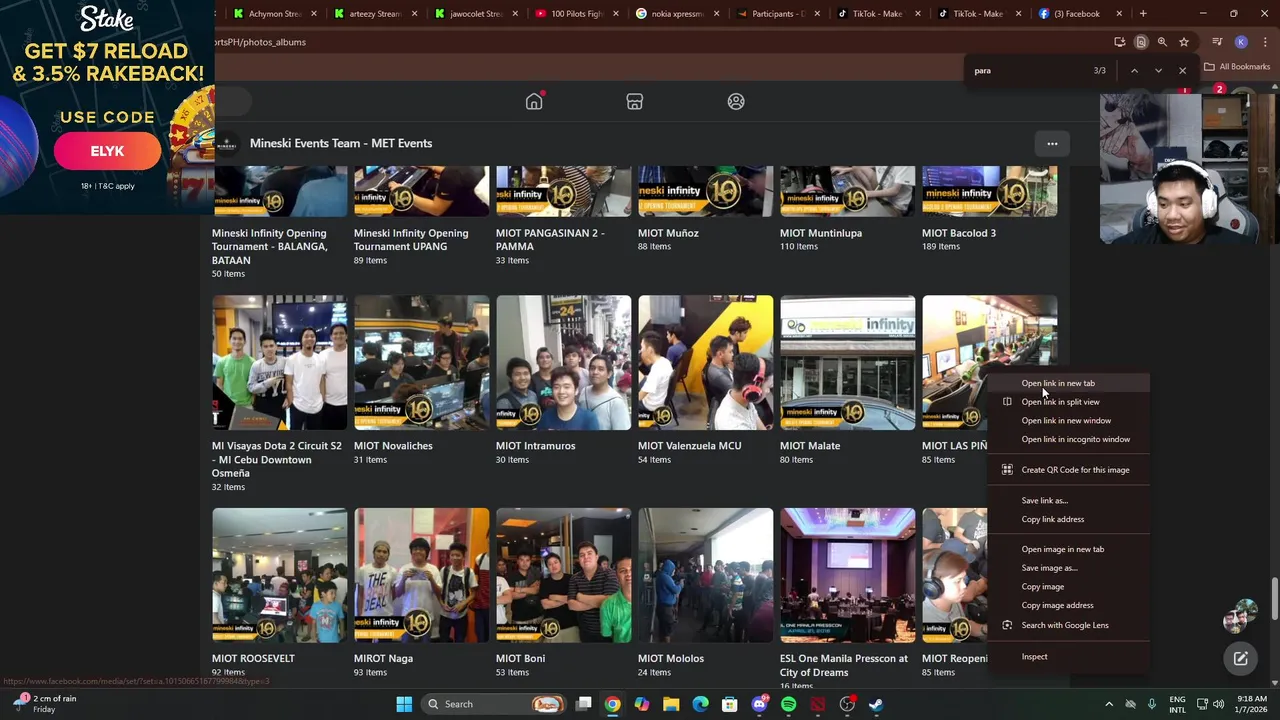The height and width of the screenshot is (720, 1280).
Task: Choose 'Copy link address' from the context menu
Action: pos(1052,519)
